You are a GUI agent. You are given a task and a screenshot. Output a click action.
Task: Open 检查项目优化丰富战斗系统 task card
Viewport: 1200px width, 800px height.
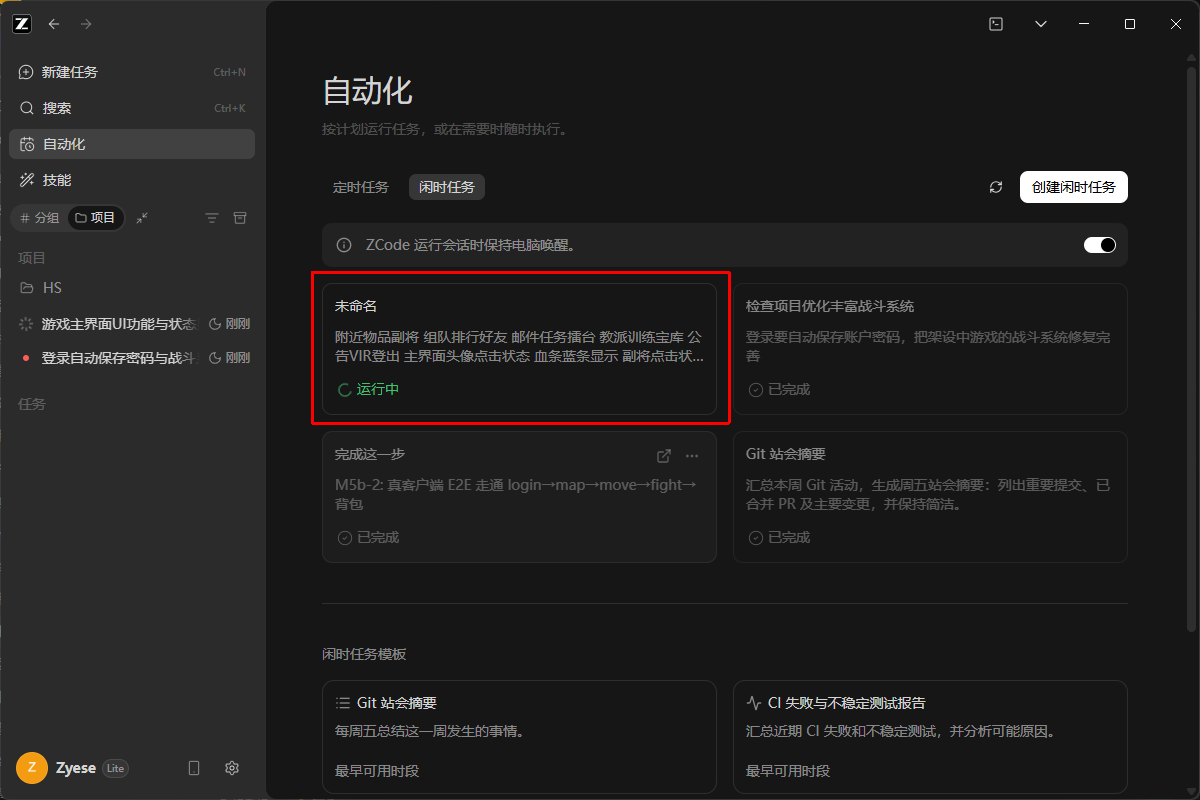point(930,348)
